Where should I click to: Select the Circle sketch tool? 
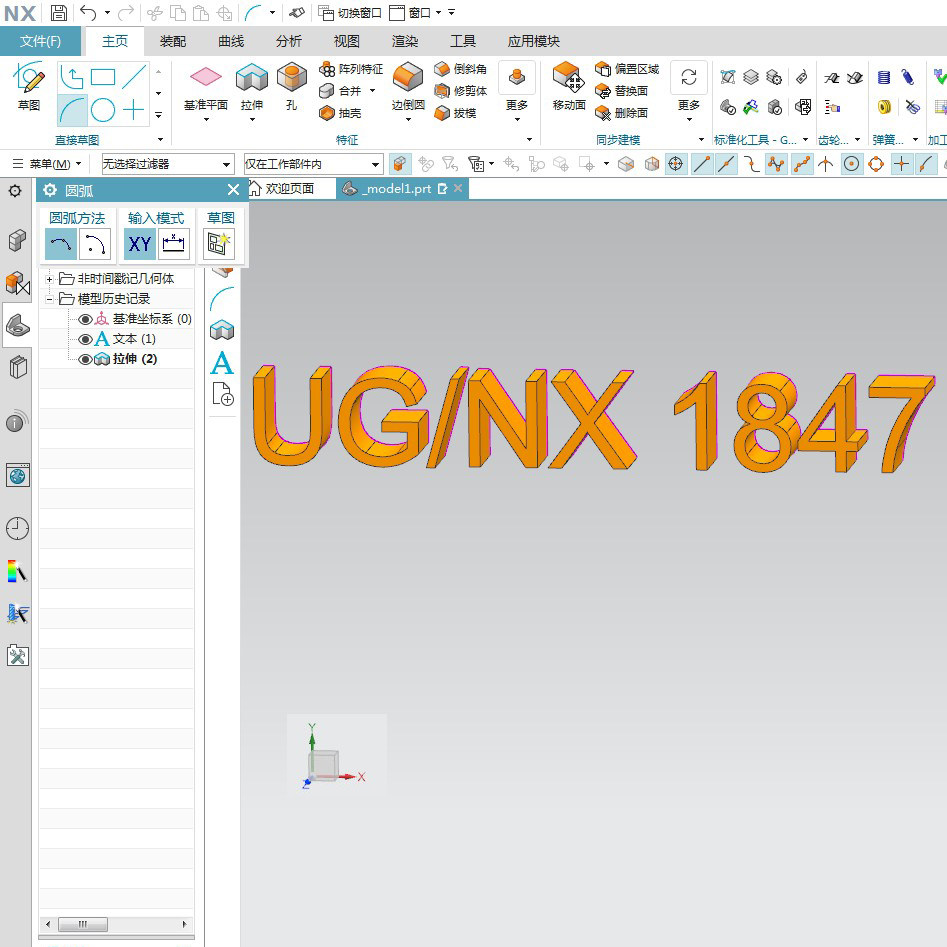103,110
